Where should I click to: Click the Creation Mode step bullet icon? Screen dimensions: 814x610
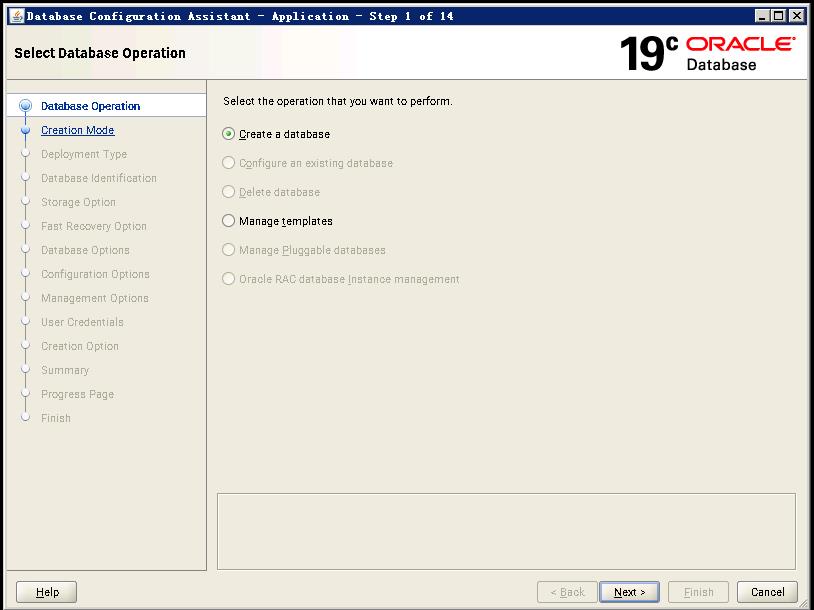[x=25, y=130]
